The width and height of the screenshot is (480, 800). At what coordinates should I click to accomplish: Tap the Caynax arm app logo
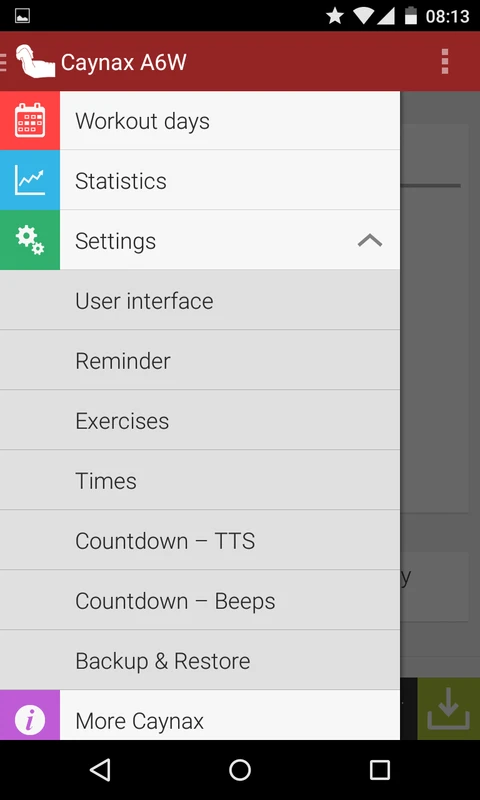tap(35, 62)
